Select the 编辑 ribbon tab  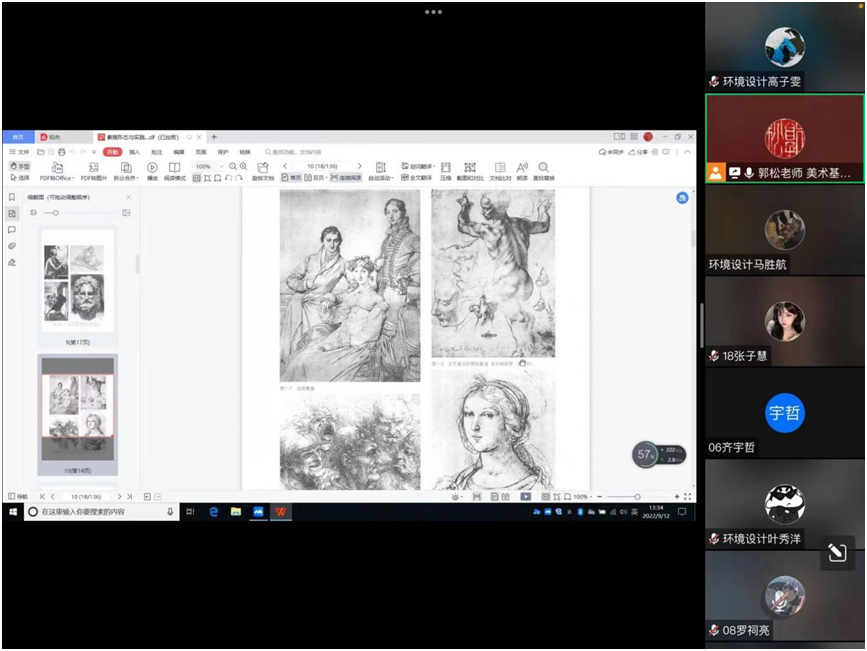point(179,152)
